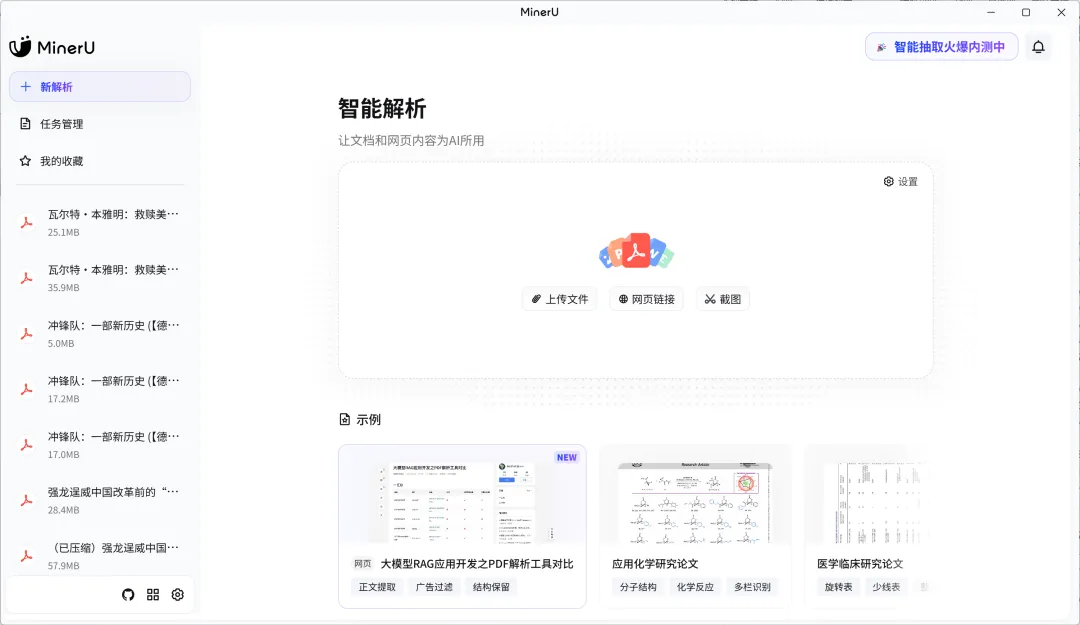
Task: Click the 多栏识别 tag
Action: pyautogui.click(x=752, y=587)
